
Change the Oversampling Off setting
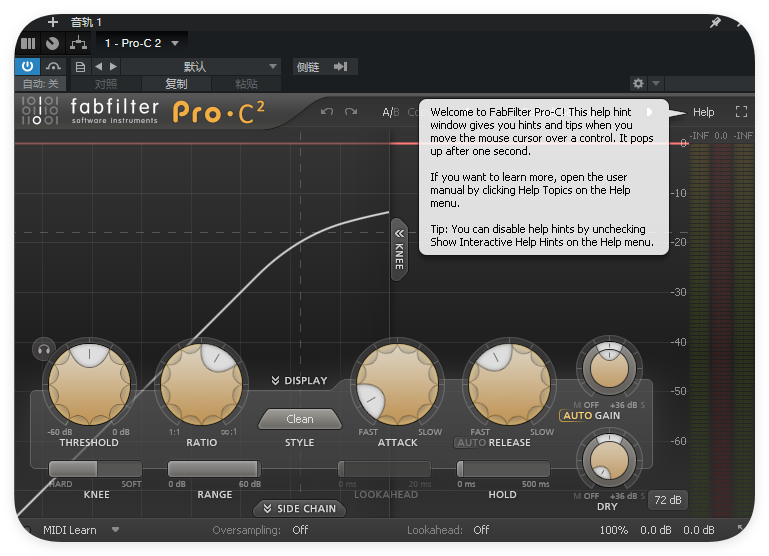tap(300, 530)
